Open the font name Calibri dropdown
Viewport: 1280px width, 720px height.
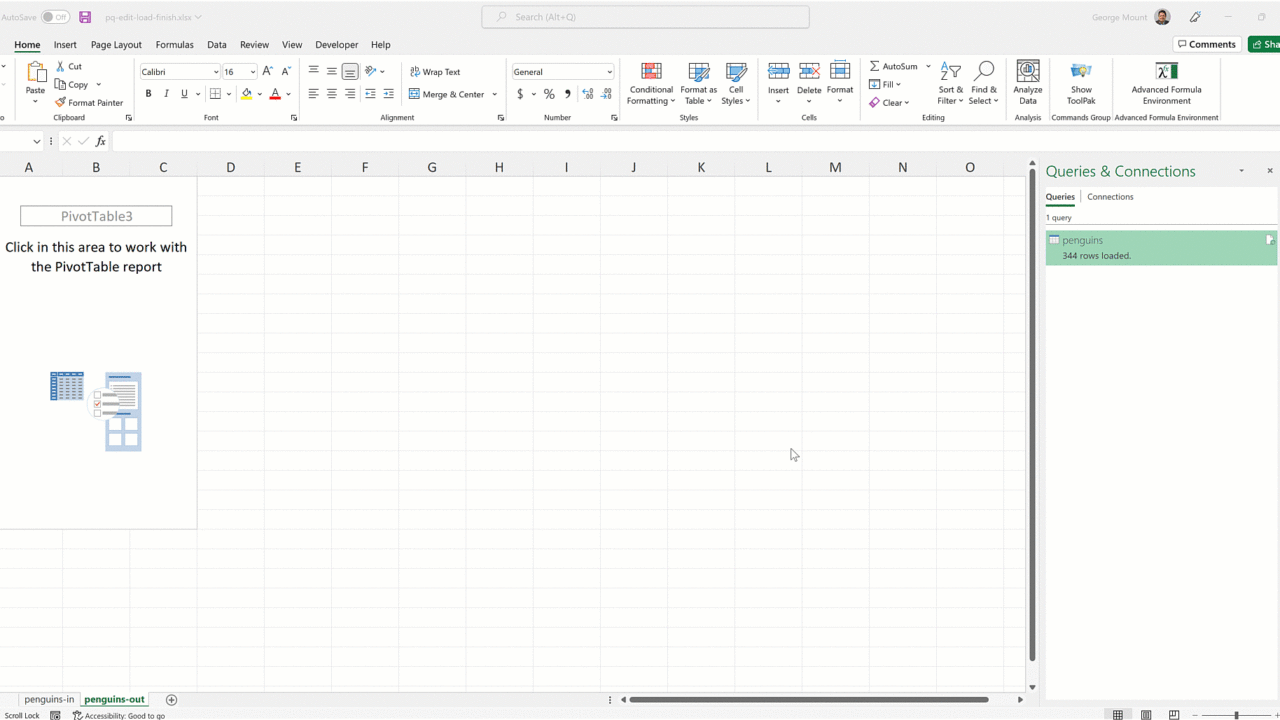coord(216,72)
